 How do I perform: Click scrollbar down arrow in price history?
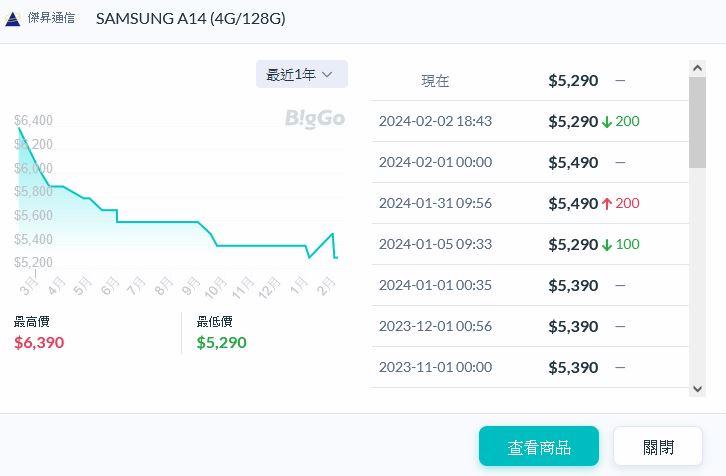697,388
